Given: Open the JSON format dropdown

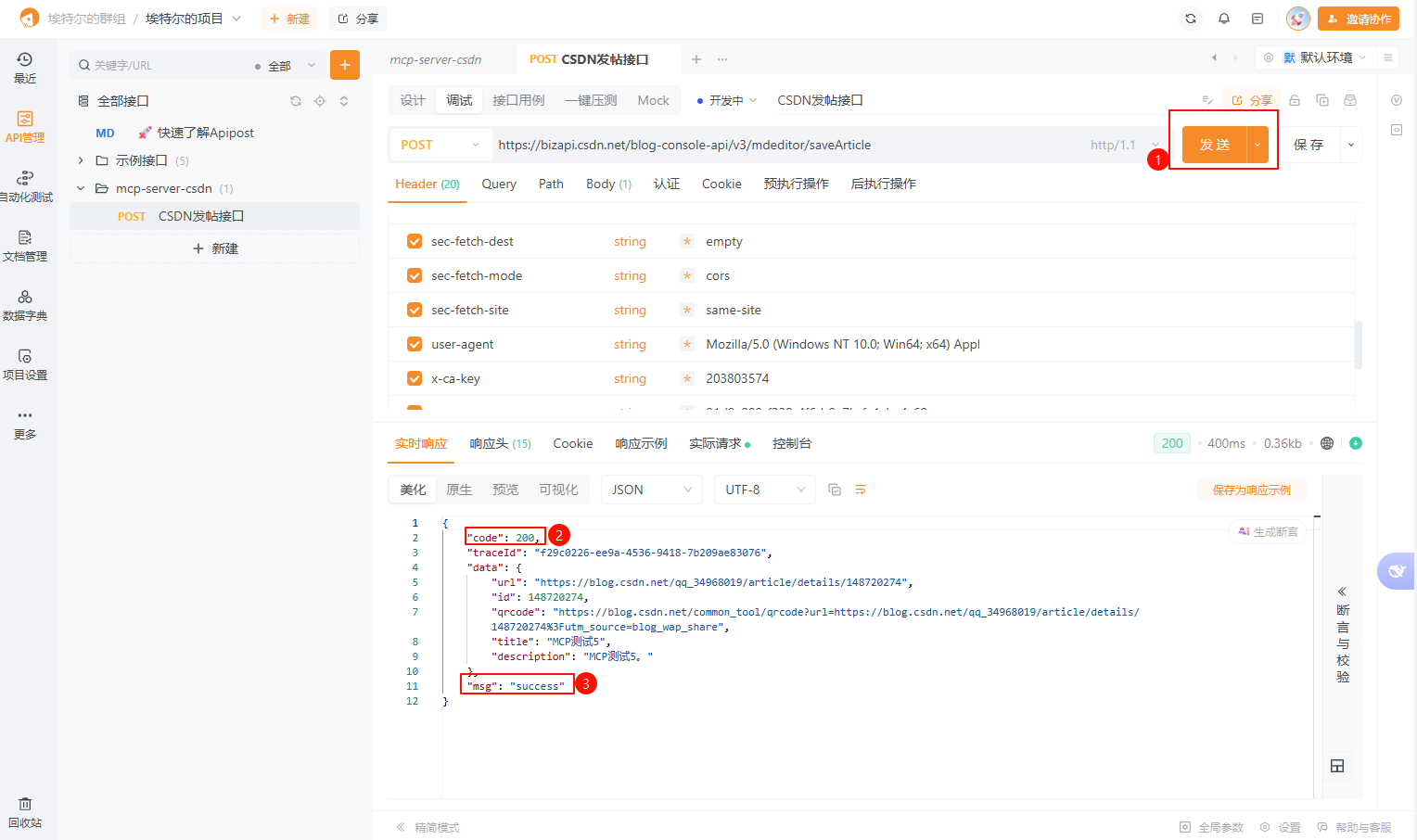Looking at the screenshot, I should 652,490.
